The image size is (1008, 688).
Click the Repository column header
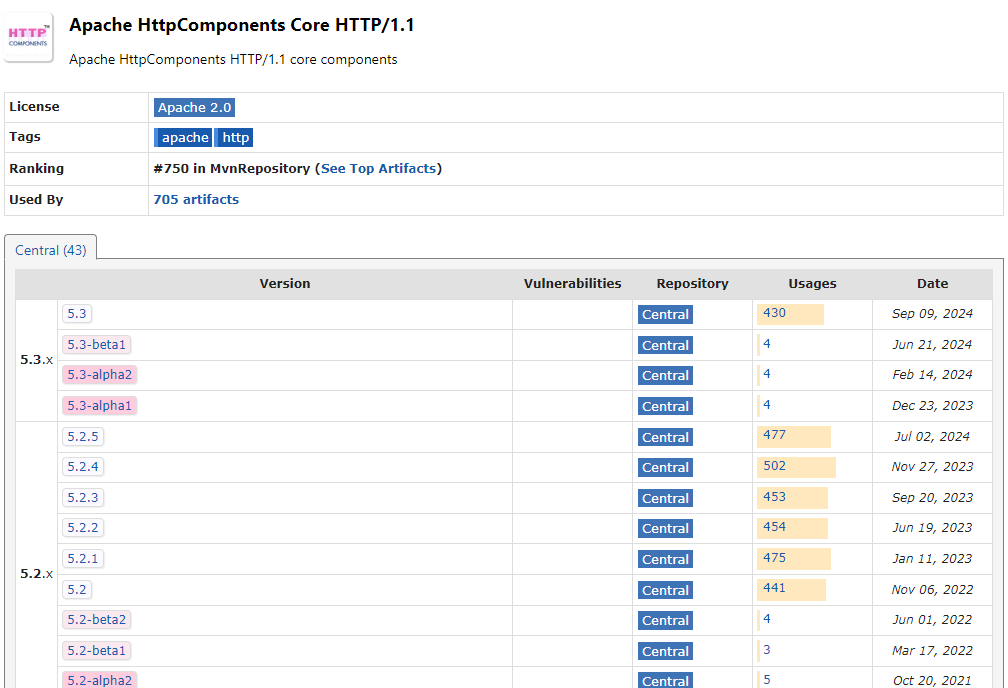[692, 284]
